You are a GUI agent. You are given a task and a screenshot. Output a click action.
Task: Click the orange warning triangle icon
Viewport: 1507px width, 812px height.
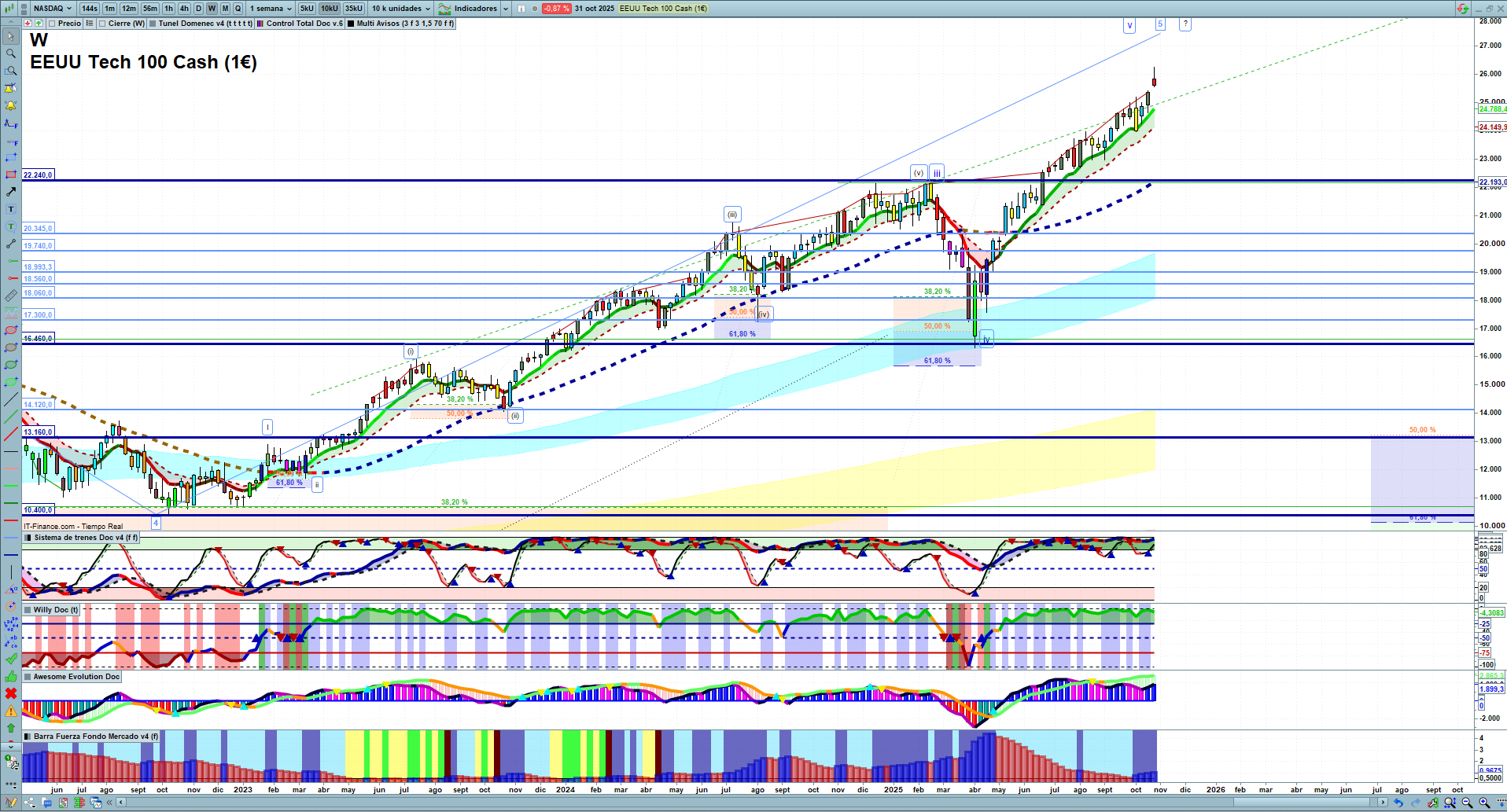11,711
